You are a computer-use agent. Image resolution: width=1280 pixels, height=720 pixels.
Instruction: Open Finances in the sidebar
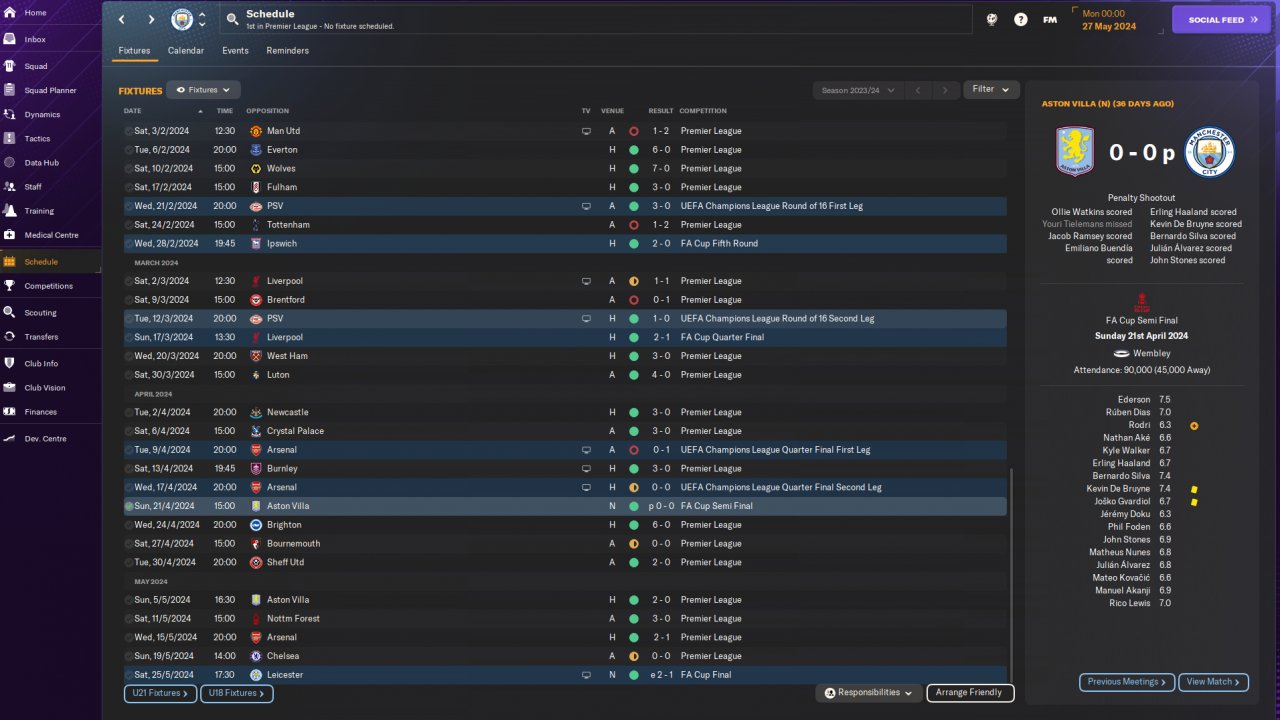[x=41, y=412]
